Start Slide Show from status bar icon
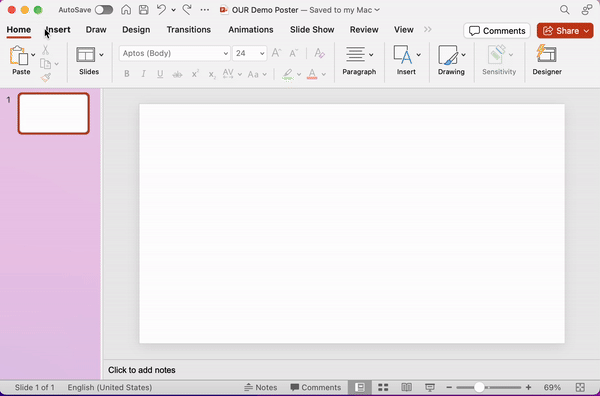Image resolution: width=600 pixels, height=396 pixels. coord(430,388)
